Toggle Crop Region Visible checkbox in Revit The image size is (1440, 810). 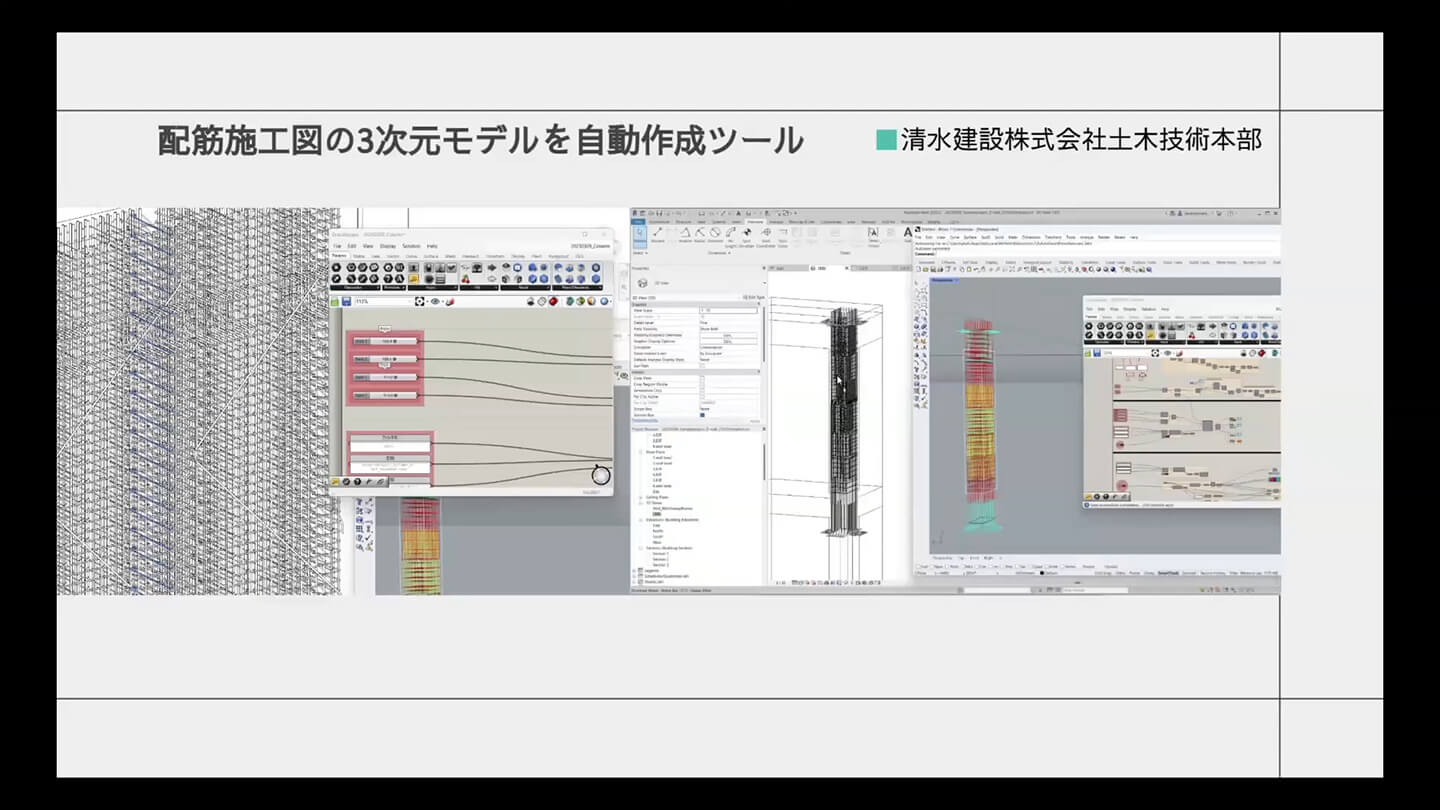click(702, 384)
